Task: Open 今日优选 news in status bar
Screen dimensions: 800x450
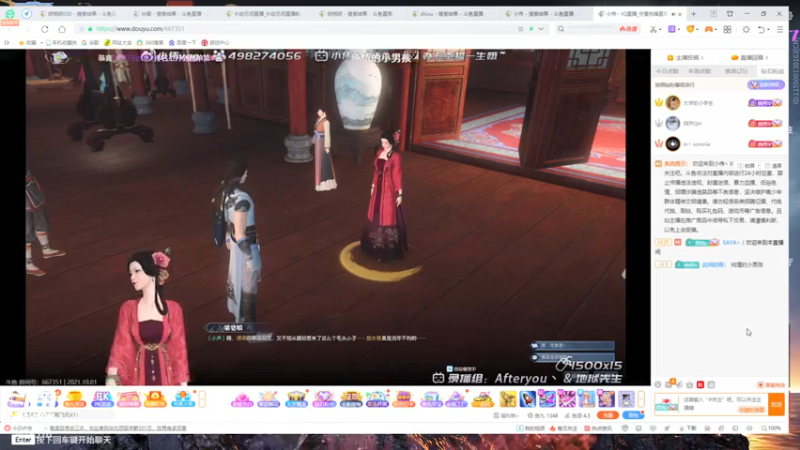Action: [x=18, y=429]
